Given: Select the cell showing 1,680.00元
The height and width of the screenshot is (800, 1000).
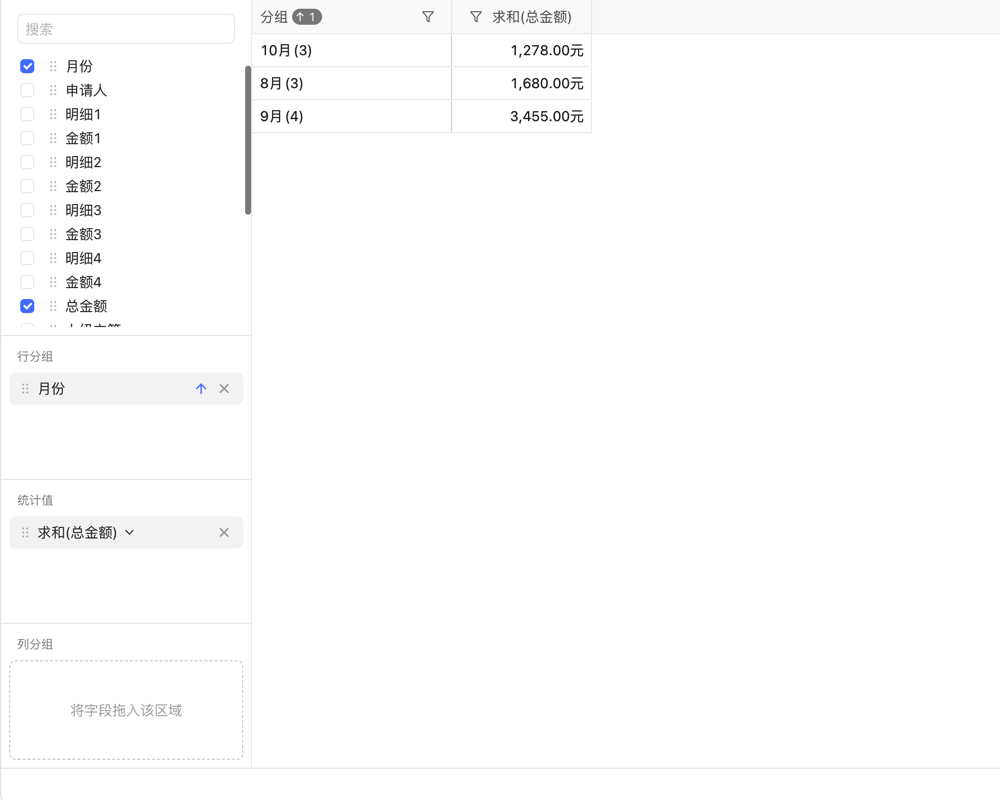Looking at the screenshot, I should [521, 83].
